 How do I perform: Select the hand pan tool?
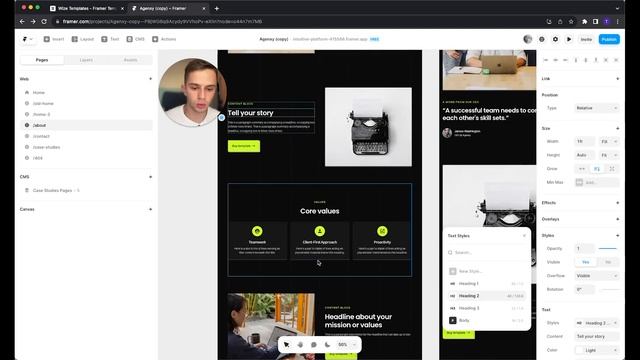tap(300, 345)
